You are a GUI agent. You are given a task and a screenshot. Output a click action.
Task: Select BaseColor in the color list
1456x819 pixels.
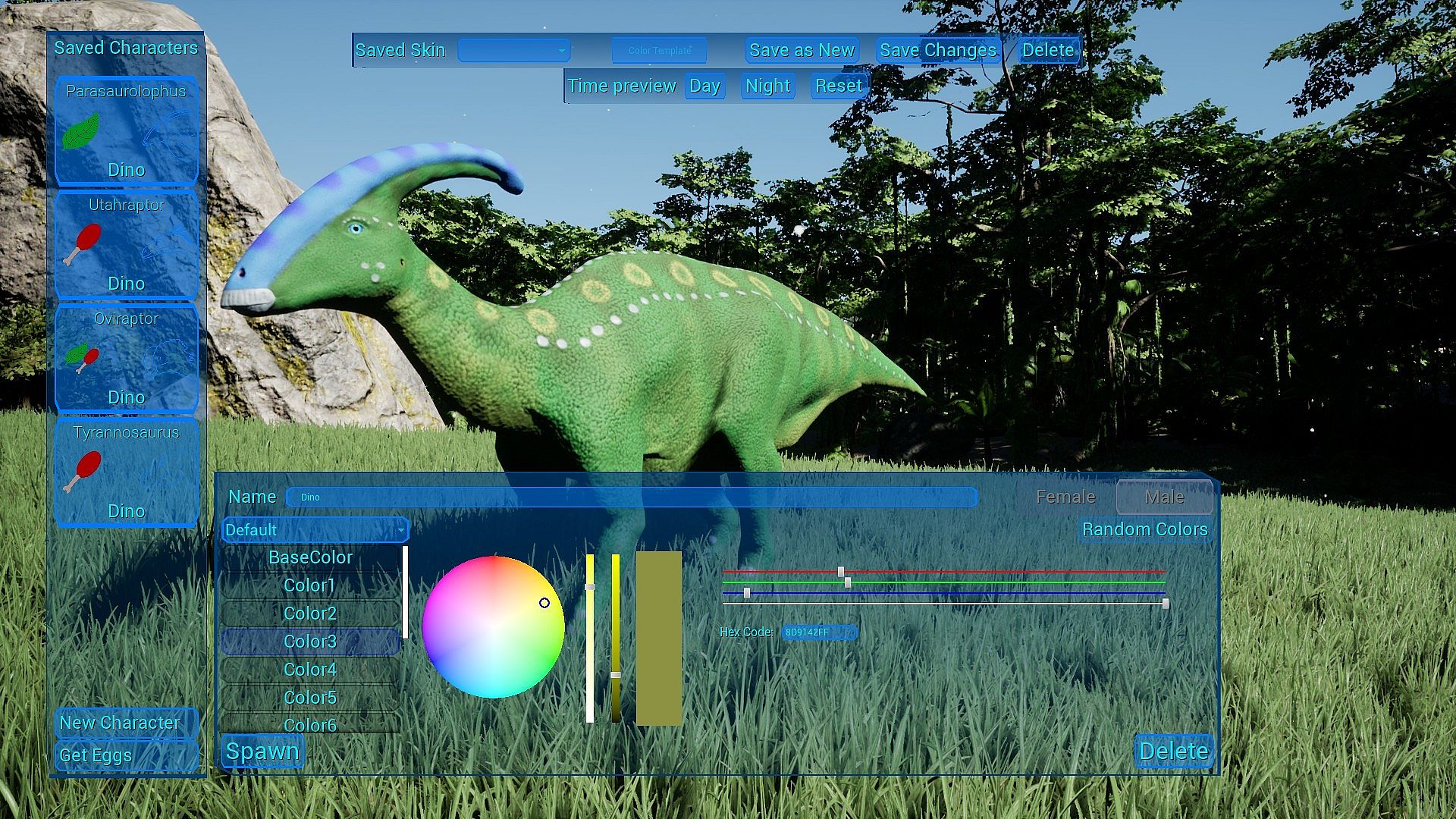pos(309,557)
